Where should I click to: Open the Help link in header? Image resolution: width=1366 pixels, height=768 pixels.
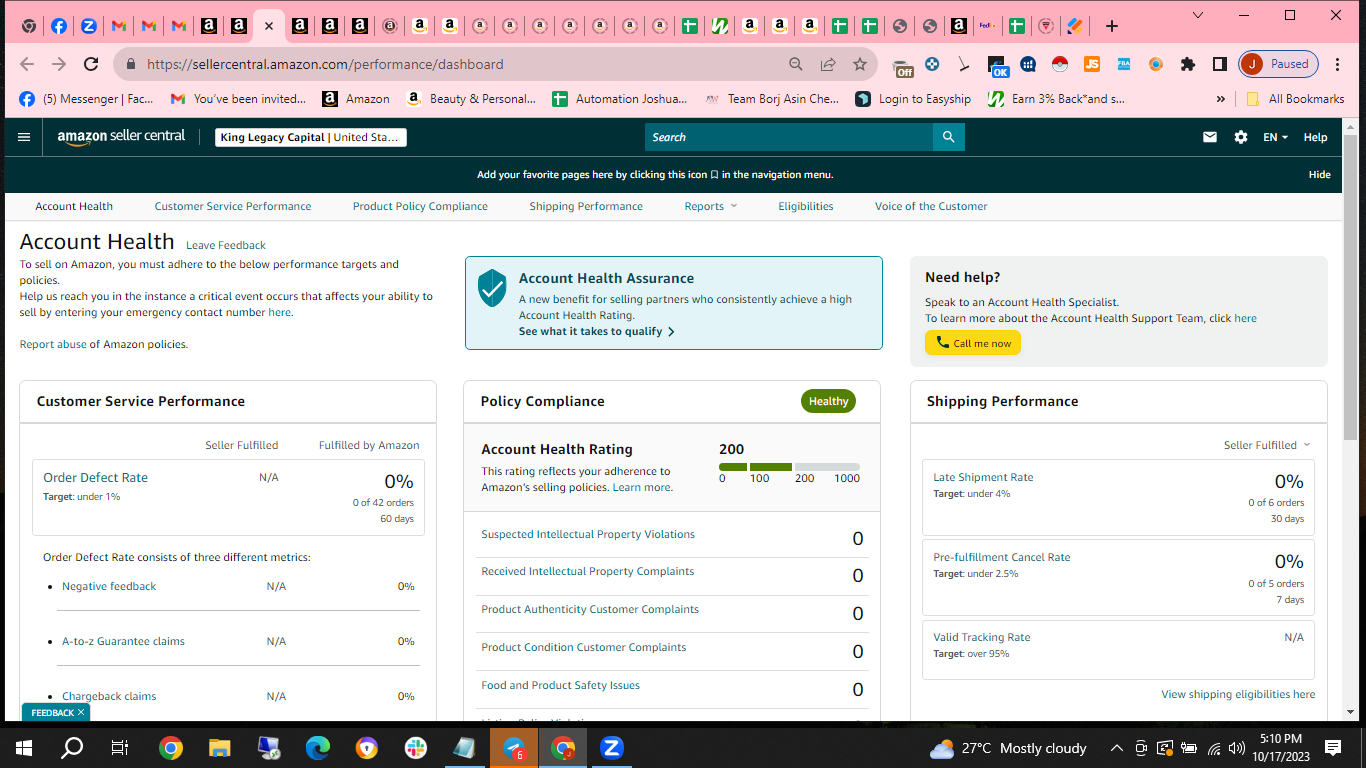click(1315, 137)
